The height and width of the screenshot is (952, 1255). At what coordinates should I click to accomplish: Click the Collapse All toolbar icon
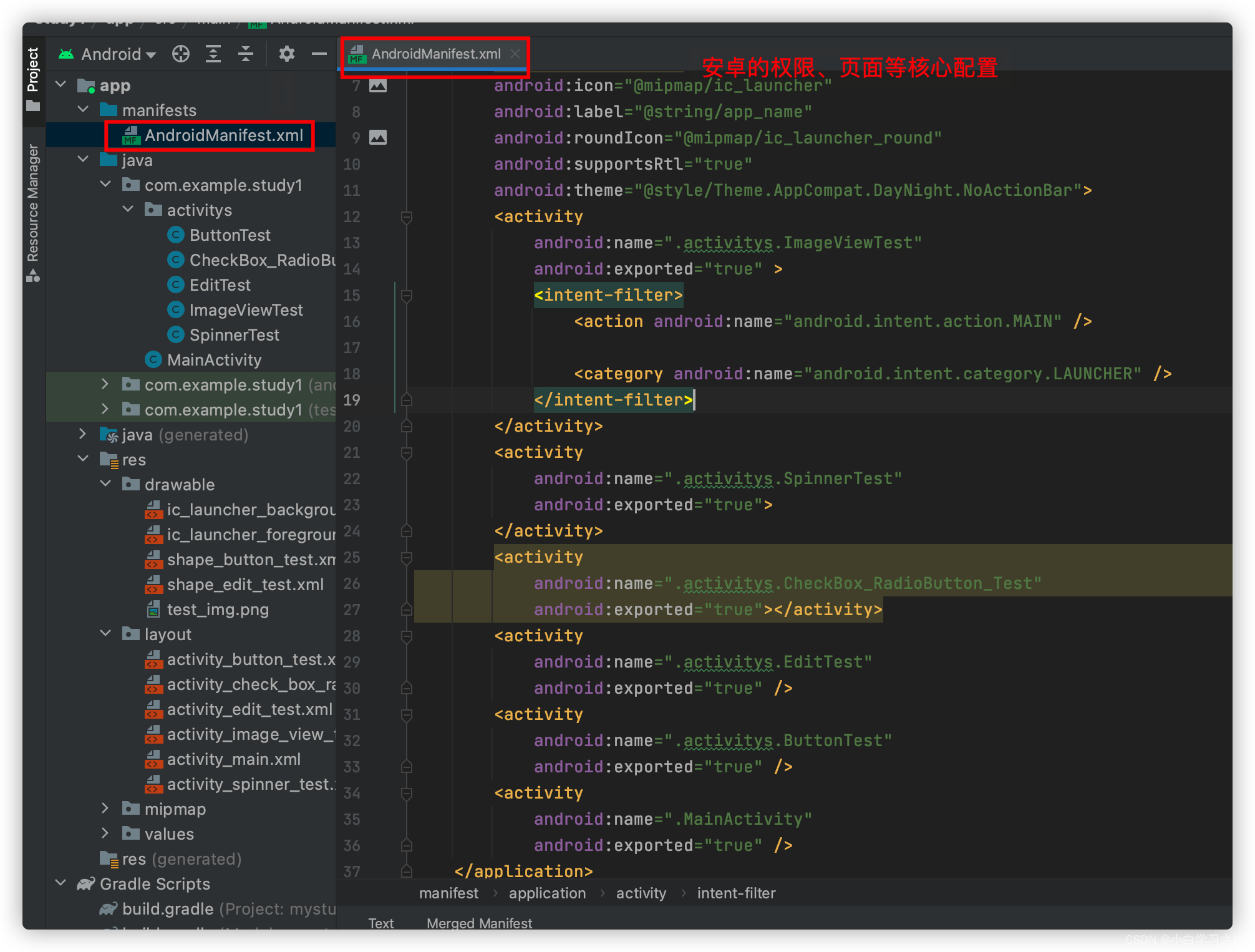pyautogui.click(x=246, y=54)
